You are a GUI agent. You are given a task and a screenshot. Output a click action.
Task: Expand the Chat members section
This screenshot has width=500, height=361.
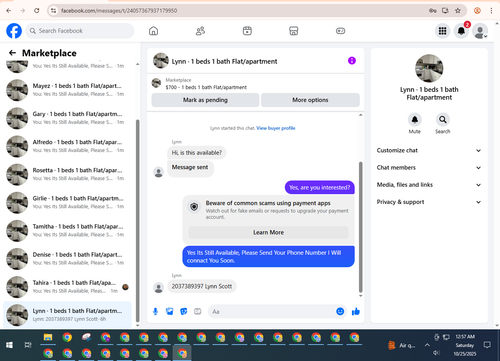pyautogui.click(x=429, y=168)
